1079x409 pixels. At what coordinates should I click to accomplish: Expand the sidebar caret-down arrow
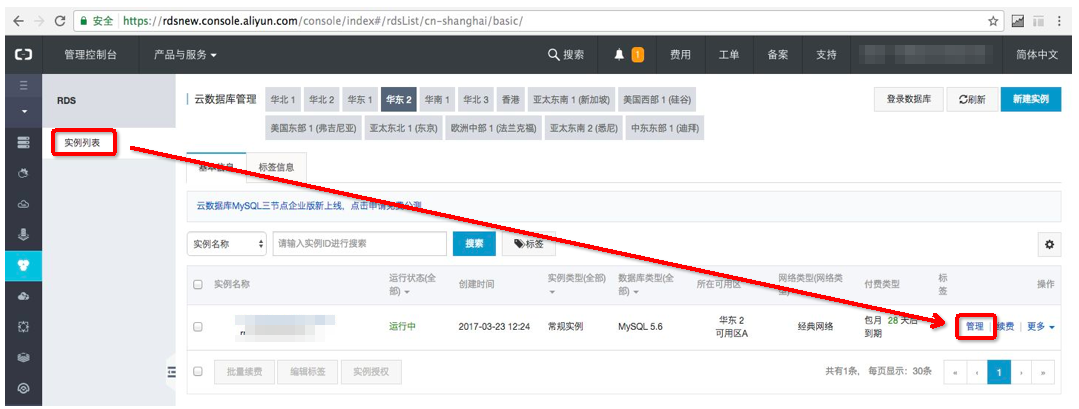click(23, 111)
